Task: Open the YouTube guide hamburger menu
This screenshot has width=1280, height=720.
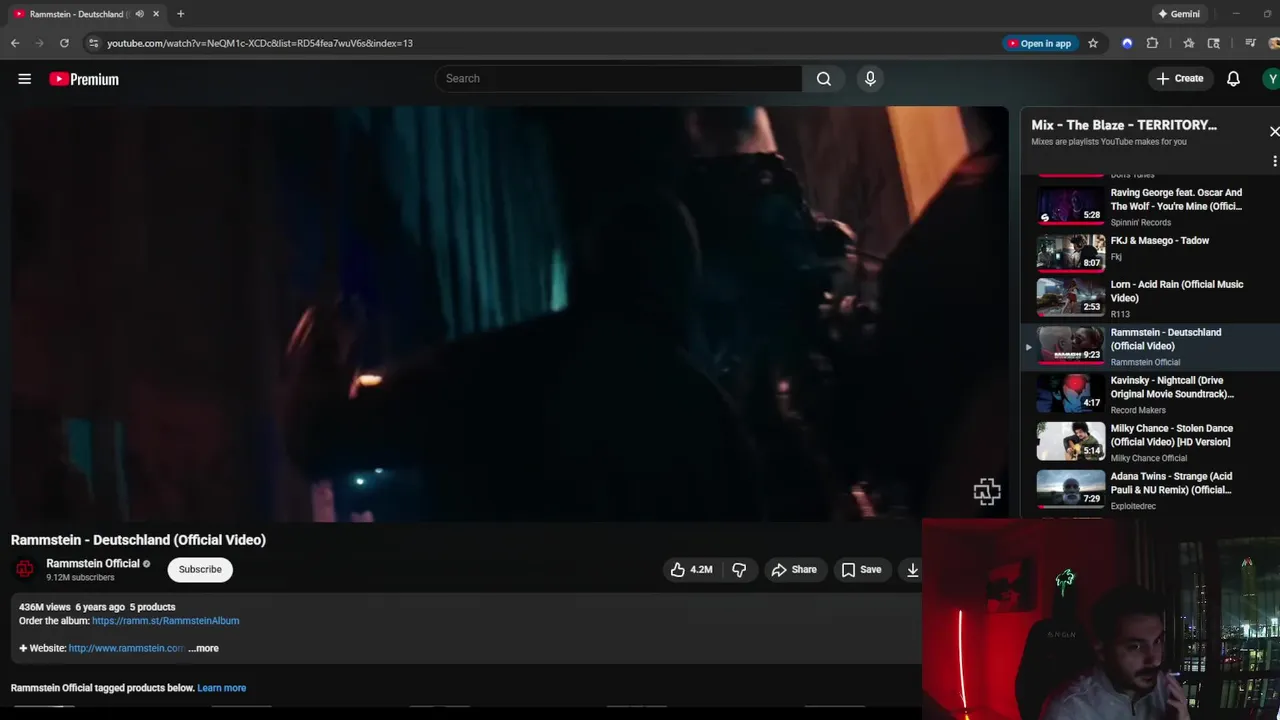Action: tap(24, 79)
